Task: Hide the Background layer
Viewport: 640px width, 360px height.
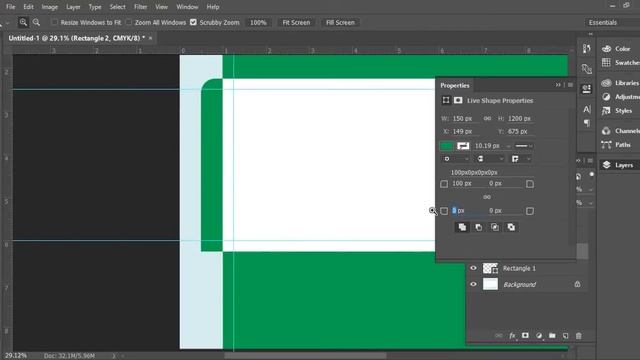Action: click(x=473, y=284)
